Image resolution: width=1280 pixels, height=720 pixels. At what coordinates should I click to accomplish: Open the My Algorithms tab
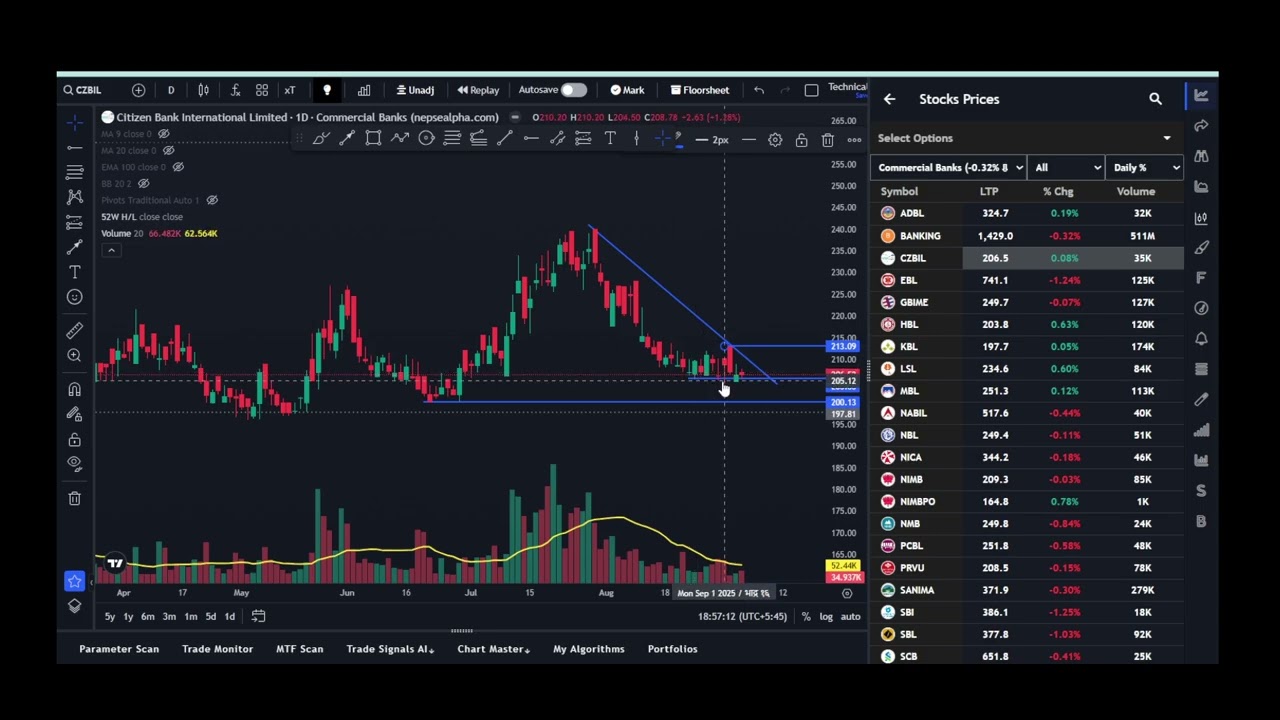(588, 649)
